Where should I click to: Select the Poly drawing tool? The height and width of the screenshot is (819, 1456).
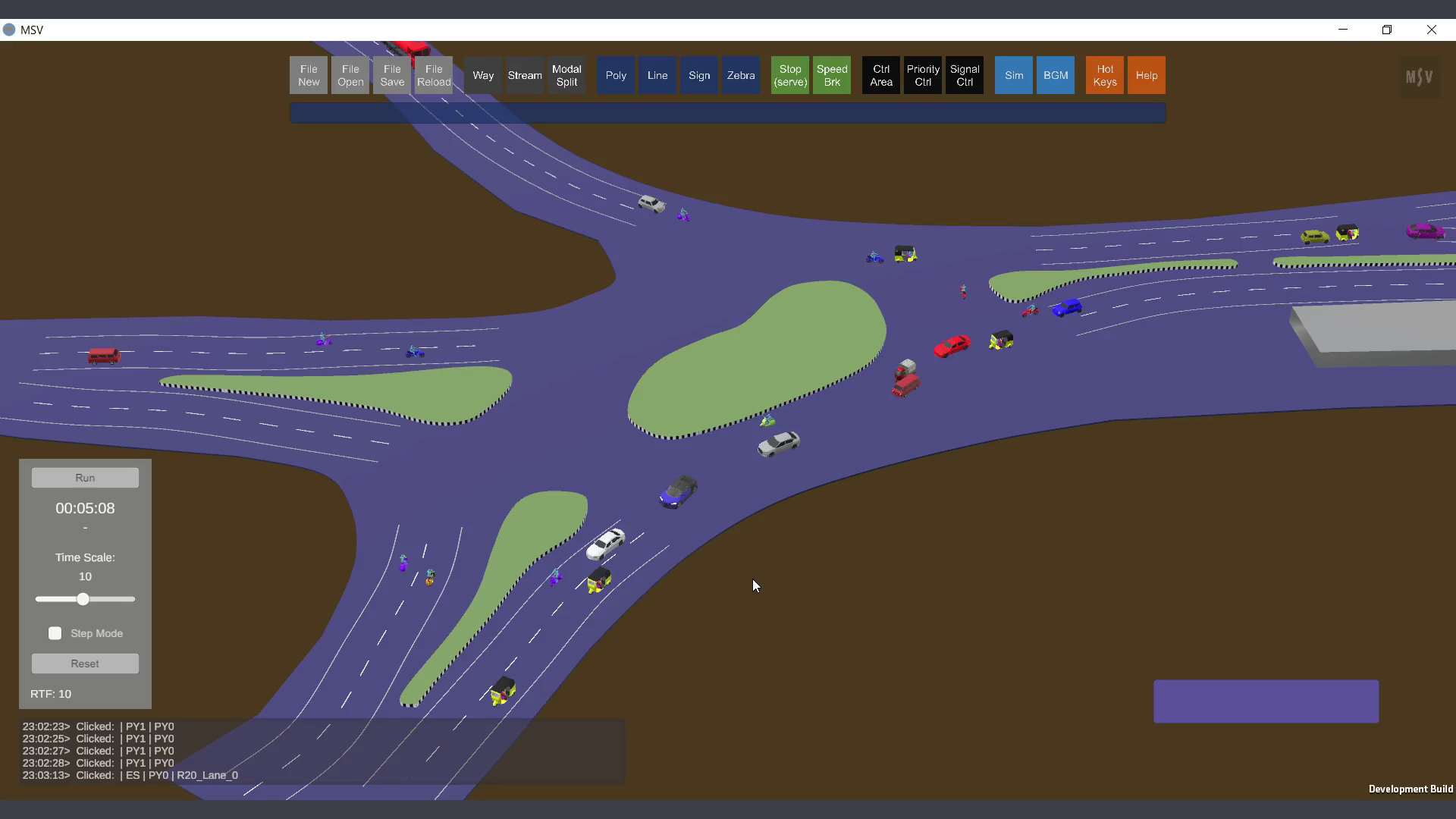(616, 75)
